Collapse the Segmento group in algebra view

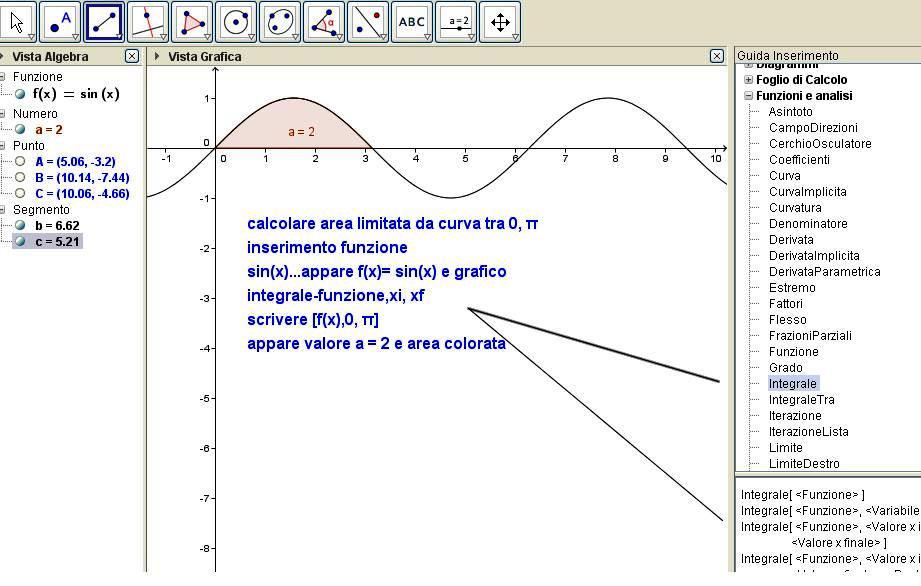[x=2, y=210]
